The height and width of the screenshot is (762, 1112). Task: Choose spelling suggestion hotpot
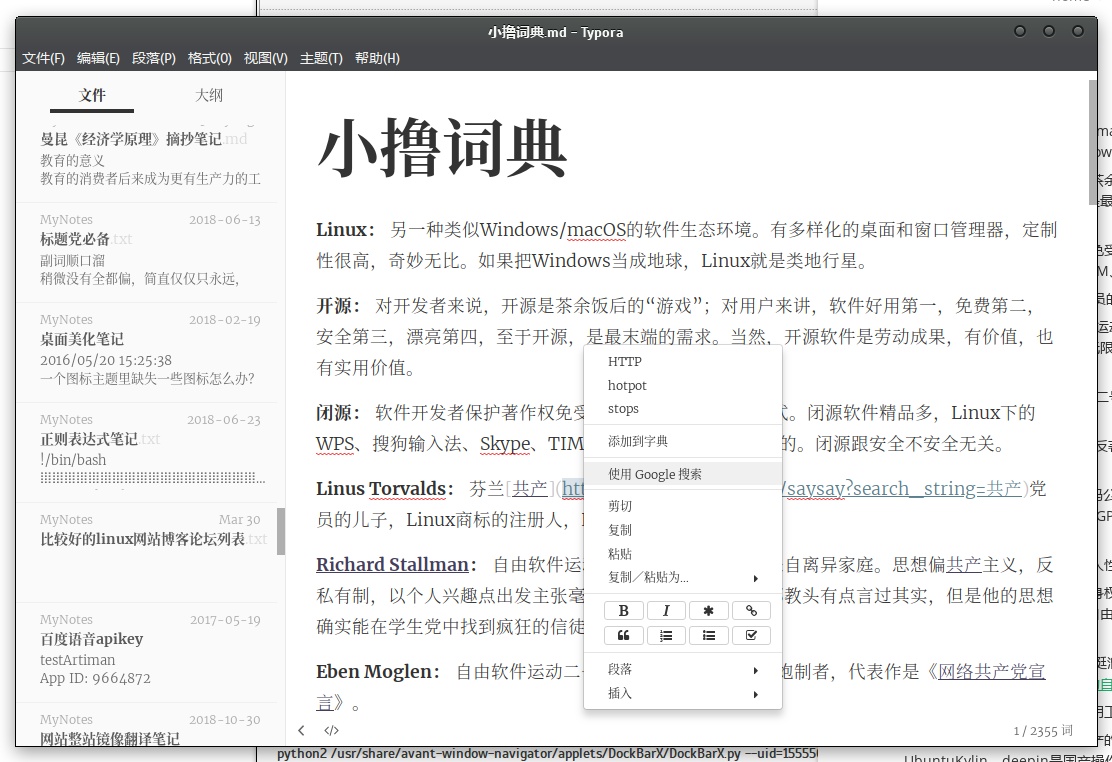682,385
